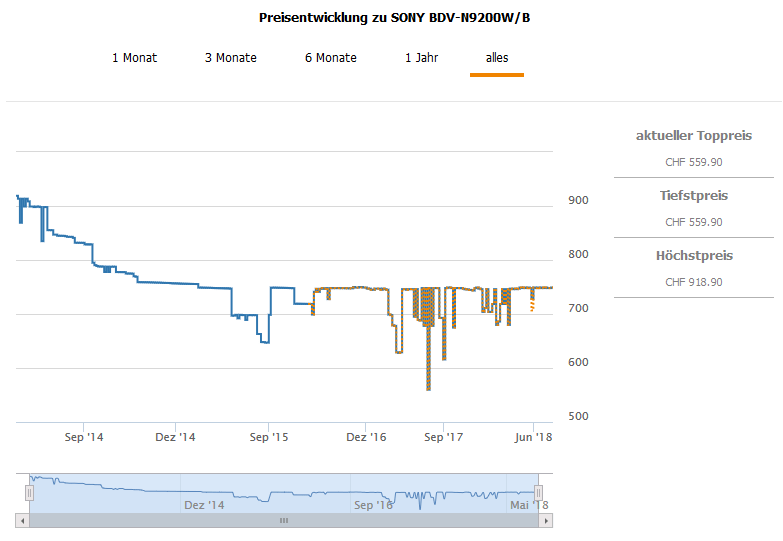Click the Dez '16 x-axis label
Screen dimensions: 783x541
[x=366, y=437]
